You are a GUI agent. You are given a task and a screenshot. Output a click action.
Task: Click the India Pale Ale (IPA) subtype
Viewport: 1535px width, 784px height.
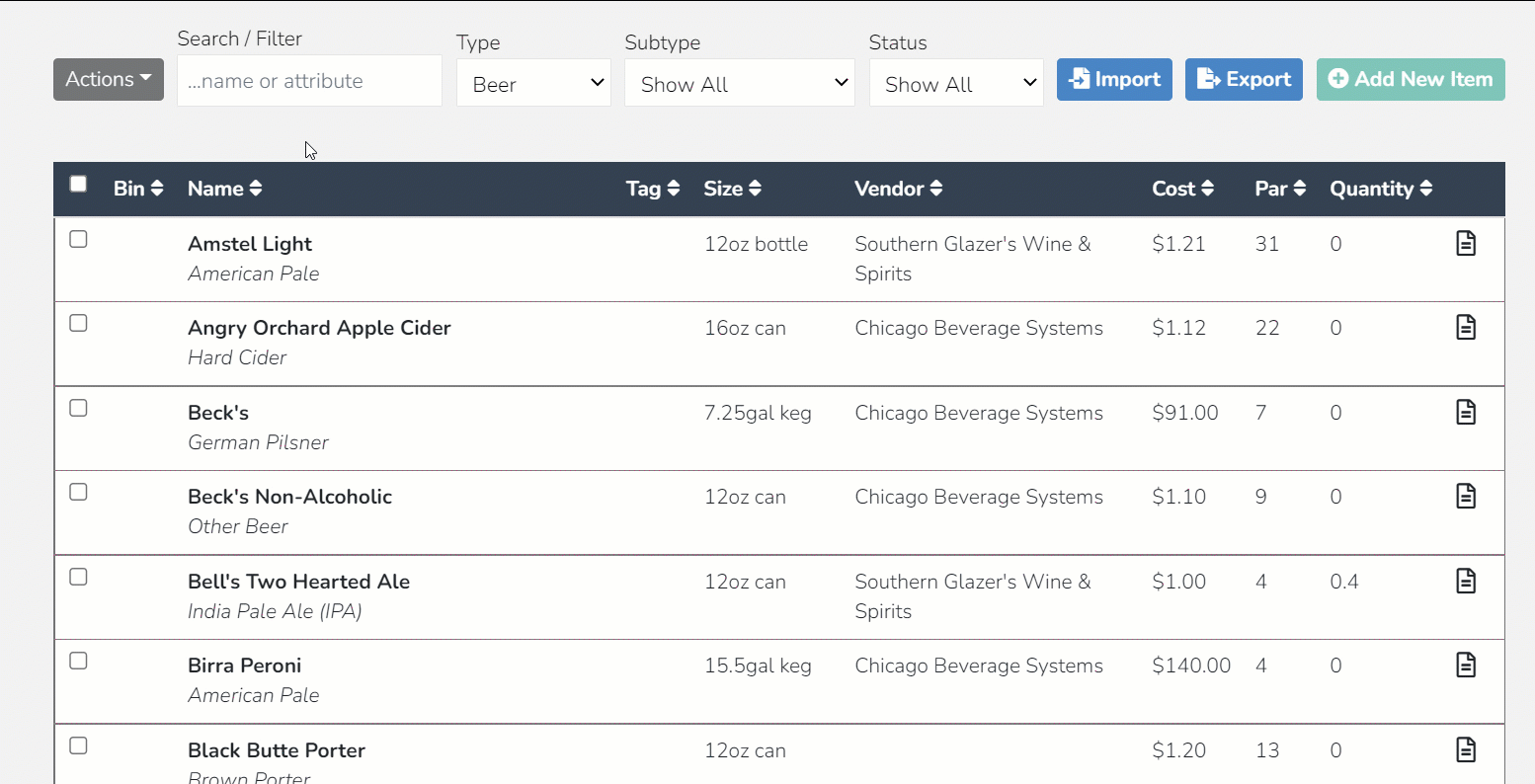click(x=275, y=611)
